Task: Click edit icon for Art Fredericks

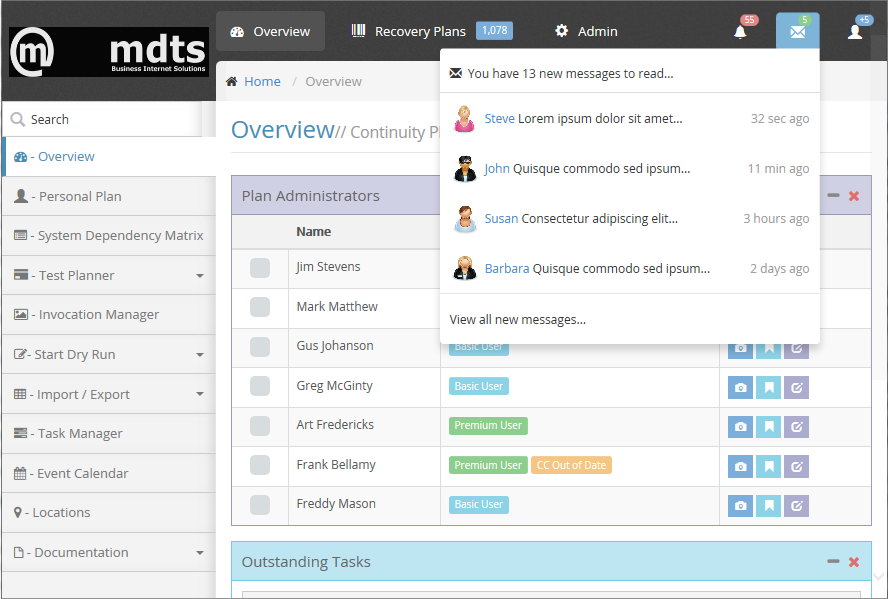Action: click(x=796, y=427)
